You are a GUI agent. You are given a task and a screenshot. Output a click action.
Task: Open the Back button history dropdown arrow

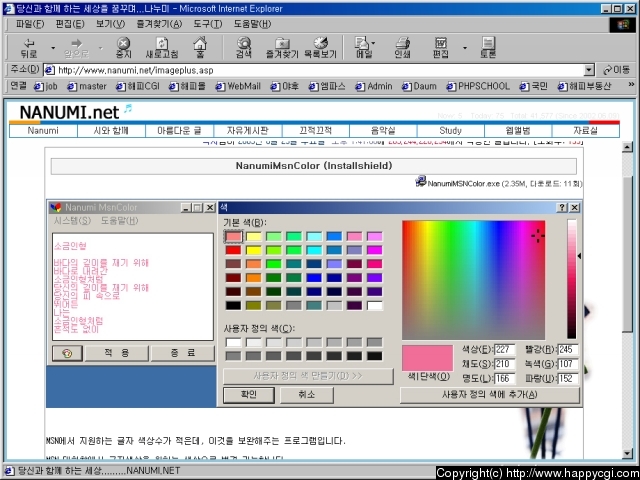pyautogui.click(x=53, y=48)
